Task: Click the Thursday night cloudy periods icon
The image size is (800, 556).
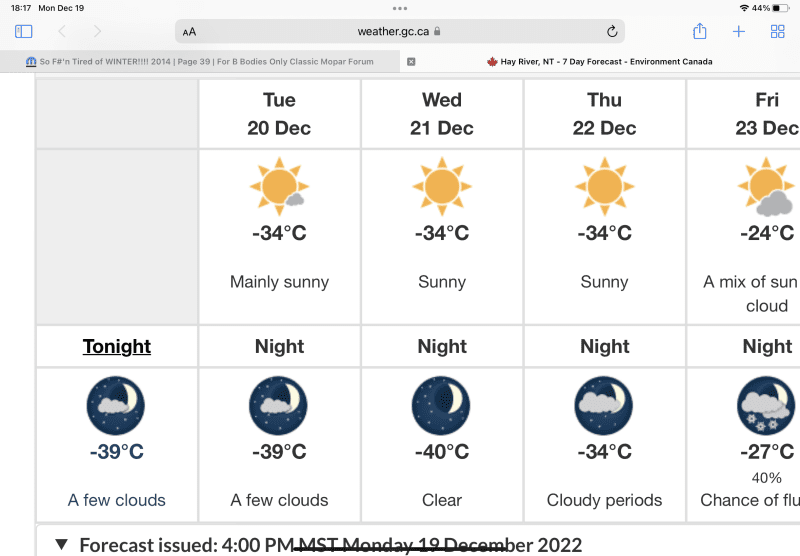Action: pos(604,406)
